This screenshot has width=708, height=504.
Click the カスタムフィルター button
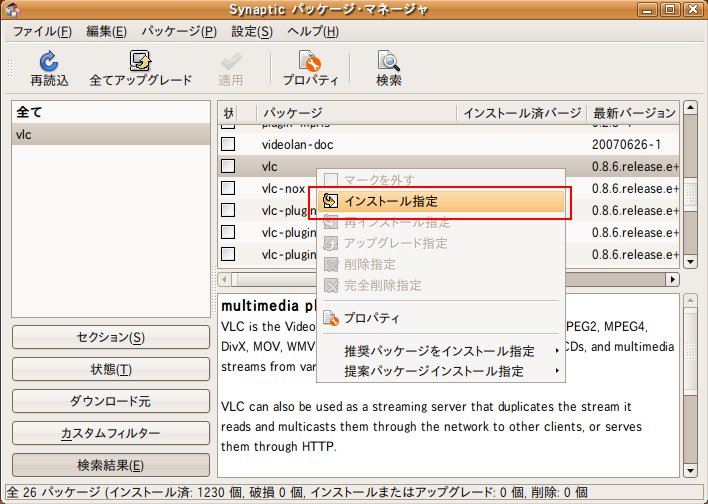coord(110,434)
